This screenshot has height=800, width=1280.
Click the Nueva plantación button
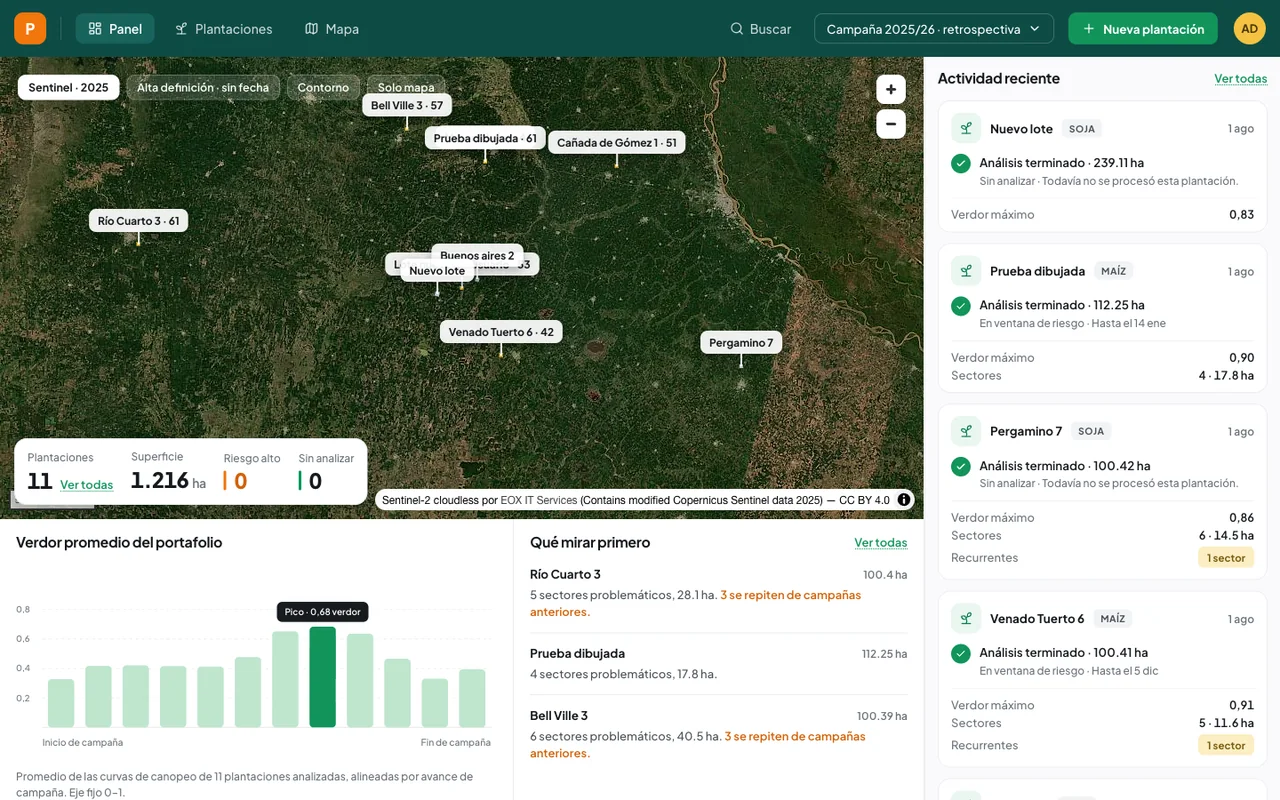tap(1143, 29)
